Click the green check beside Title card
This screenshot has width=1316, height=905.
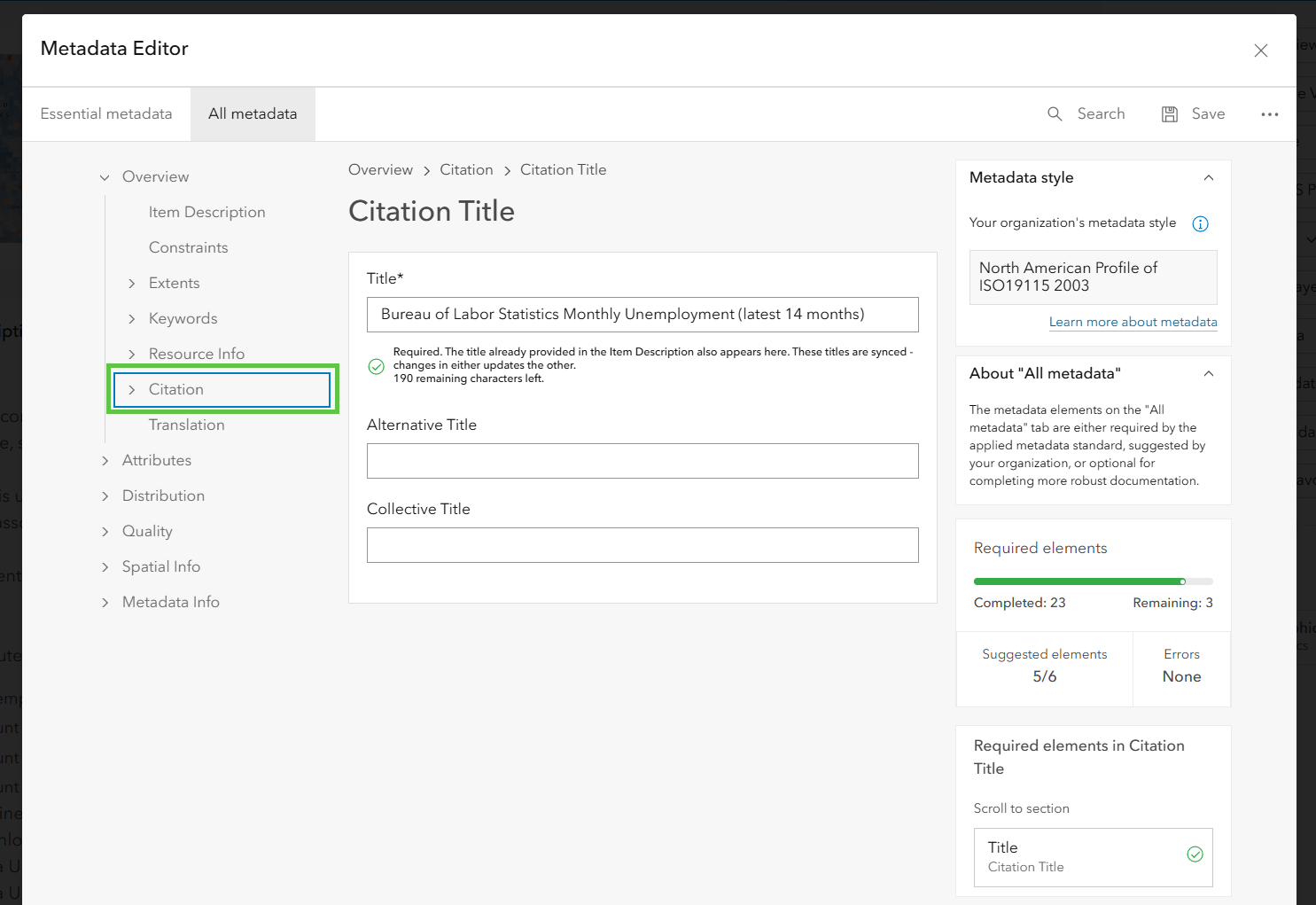(1195, 854)
